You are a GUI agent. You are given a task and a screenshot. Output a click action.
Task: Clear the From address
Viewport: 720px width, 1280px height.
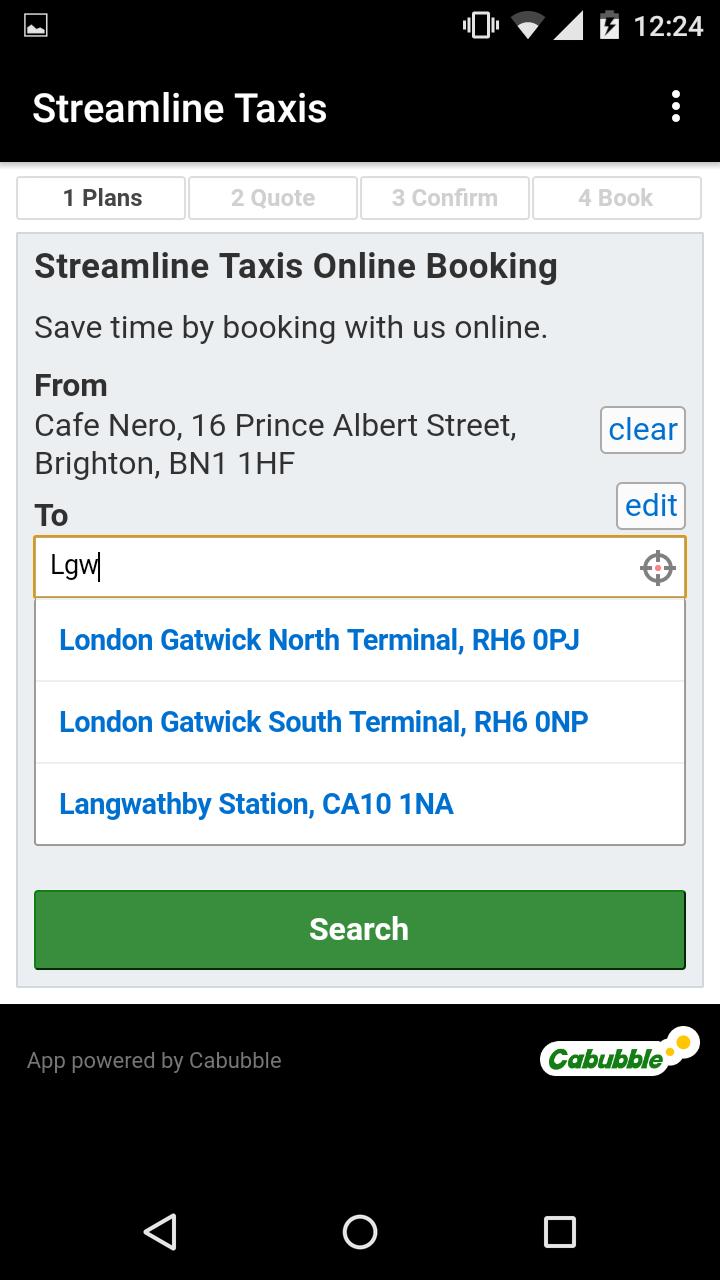tap(643, 429)
